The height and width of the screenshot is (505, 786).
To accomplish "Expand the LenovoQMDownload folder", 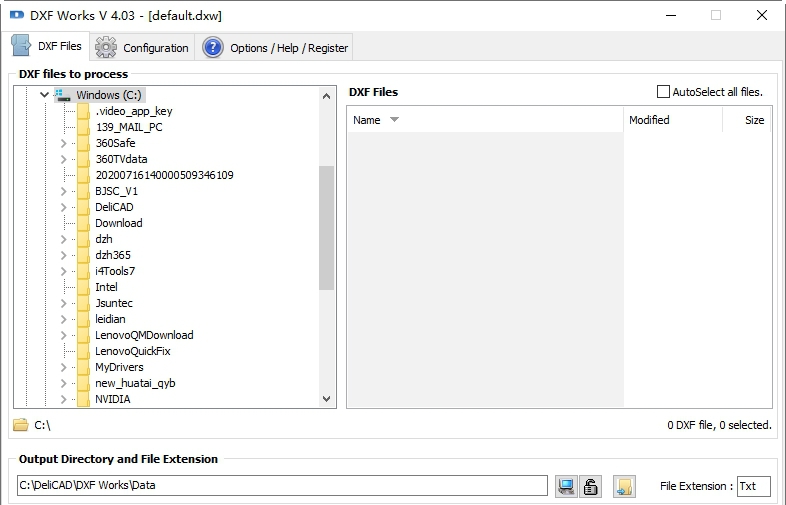I will click(63, 335).
